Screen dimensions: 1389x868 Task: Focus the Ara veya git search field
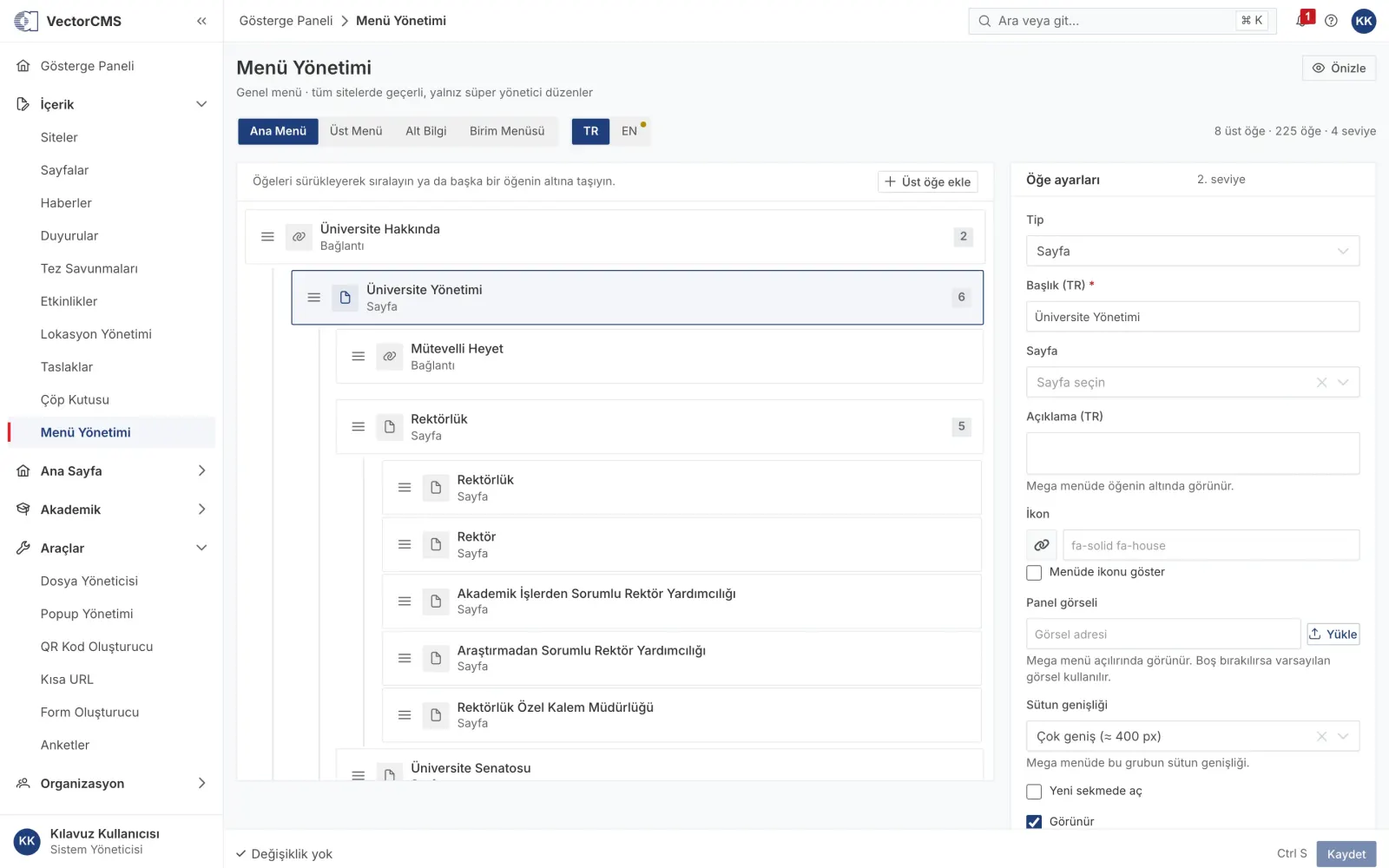coord(1122,21)
